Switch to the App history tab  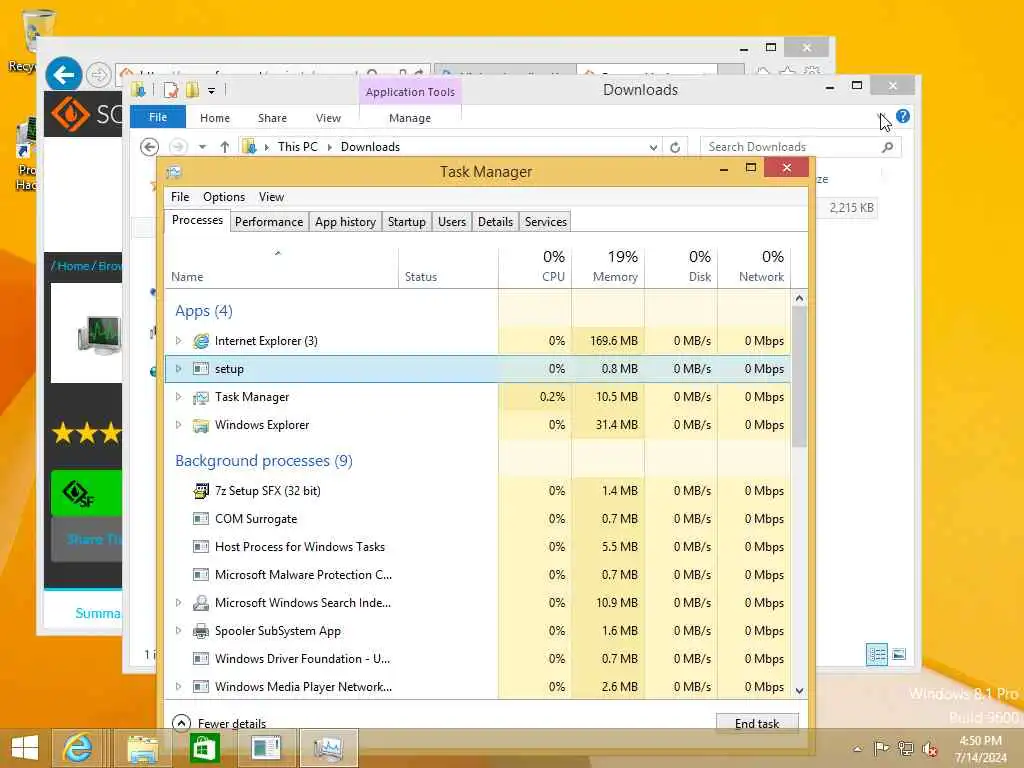pyautogui.click(x=345, y=222)
